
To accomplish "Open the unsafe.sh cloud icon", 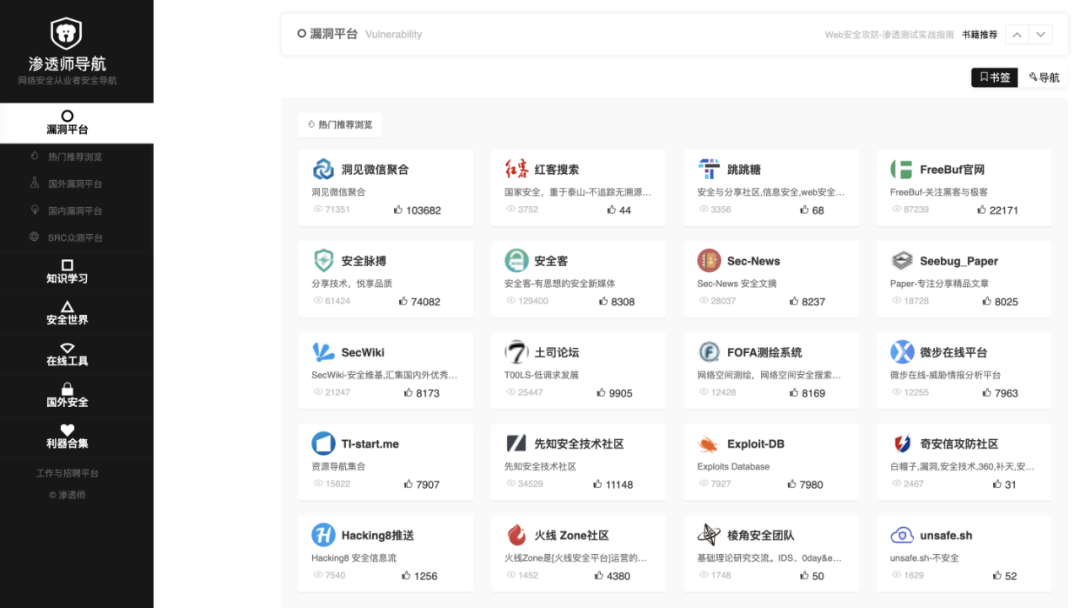I will click(902, 535).
